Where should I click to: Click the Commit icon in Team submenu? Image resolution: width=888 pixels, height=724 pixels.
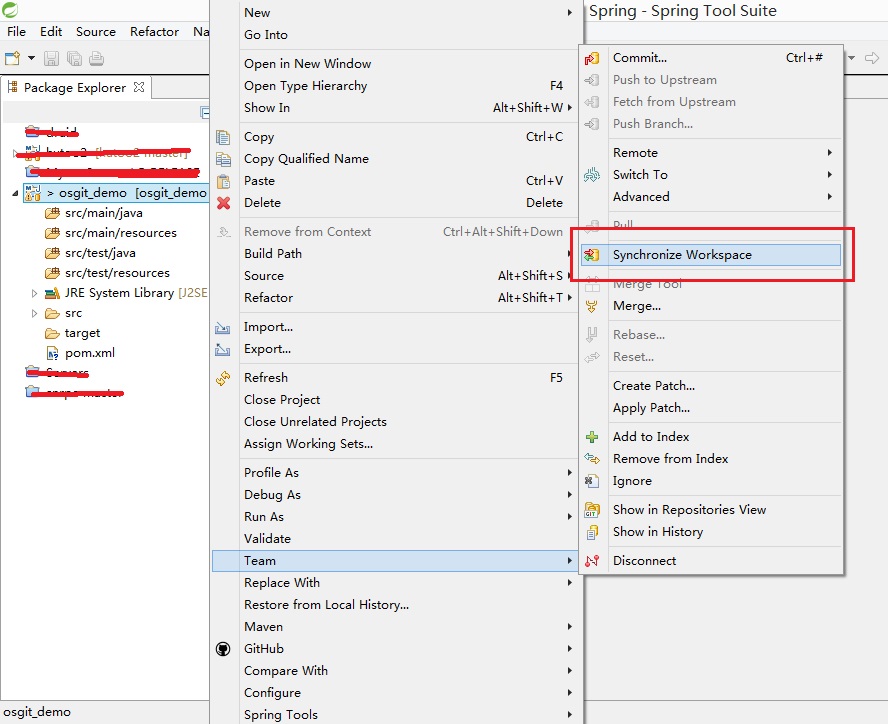(592, 58)
